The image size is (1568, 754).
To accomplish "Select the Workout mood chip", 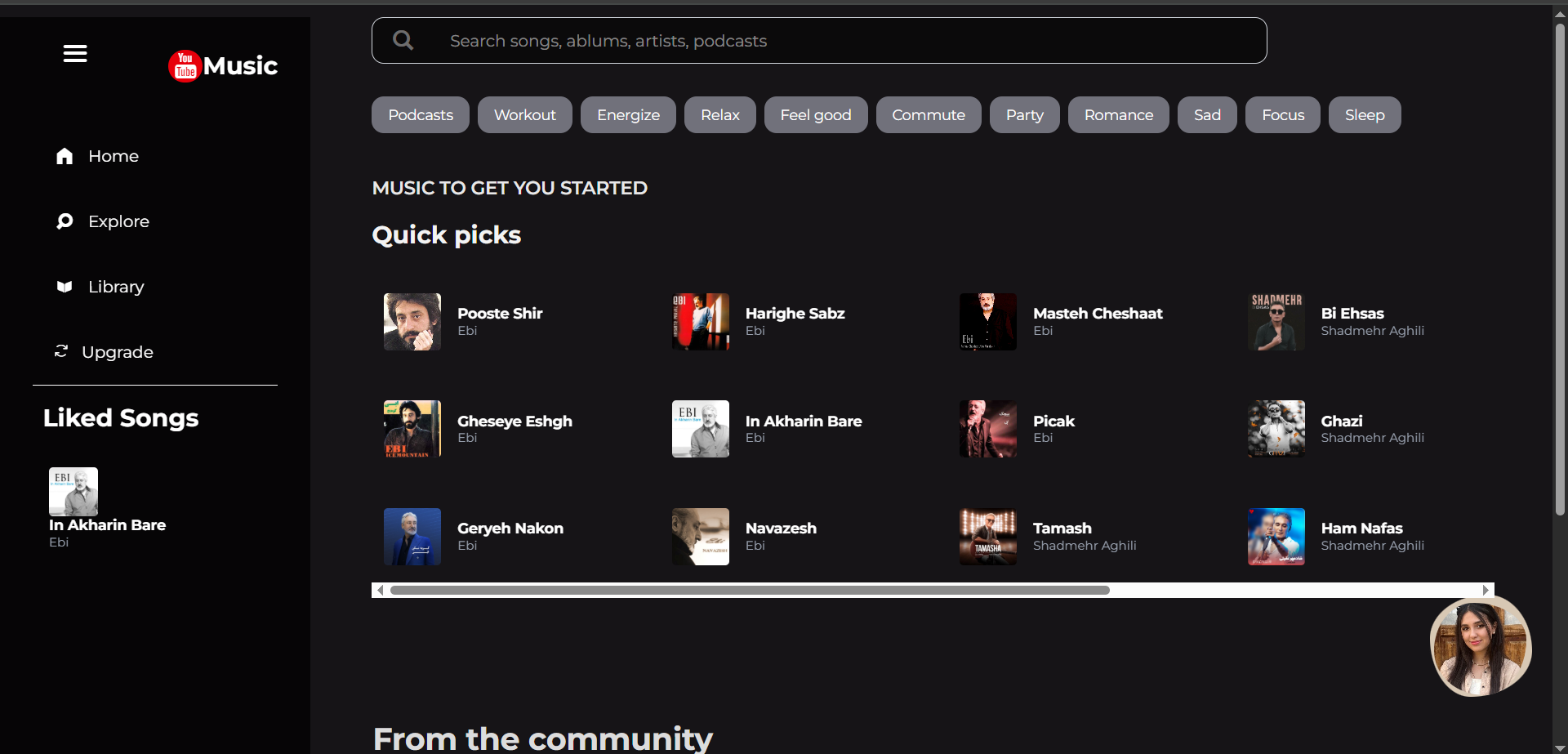I will (525, 115).
